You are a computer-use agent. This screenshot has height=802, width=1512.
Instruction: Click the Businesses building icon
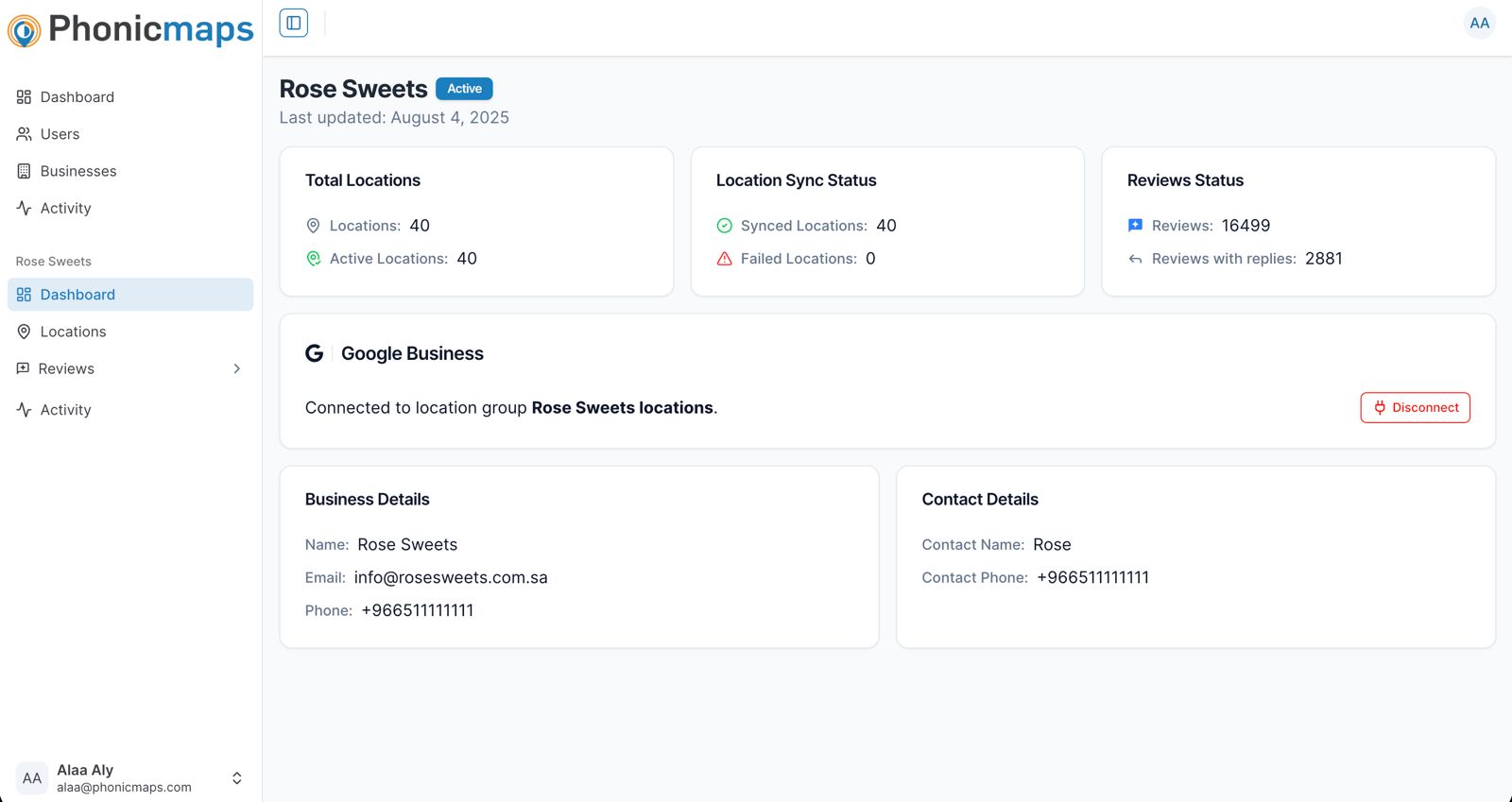(x=25, y=171)
